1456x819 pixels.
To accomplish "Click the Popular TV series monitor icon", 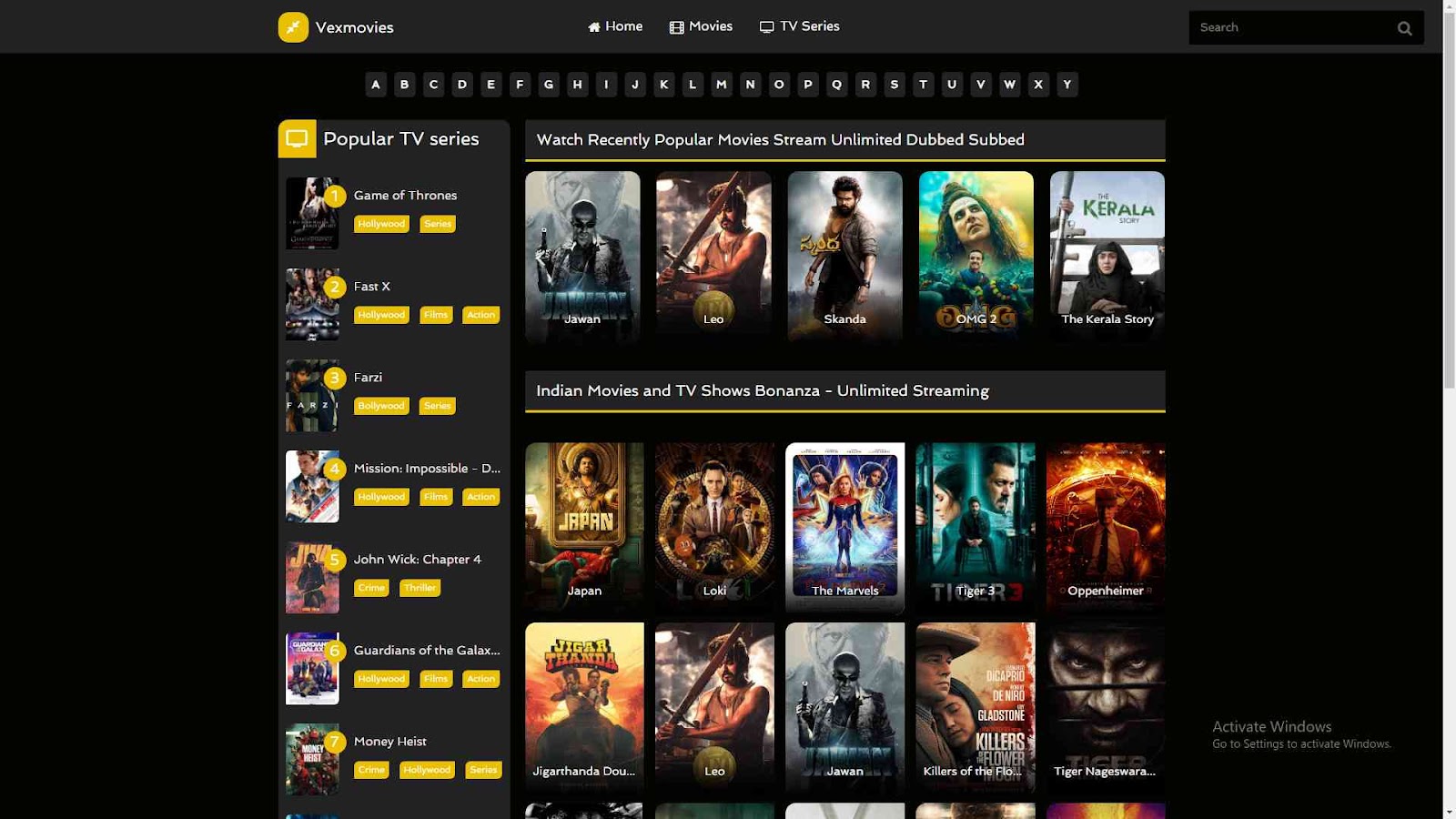I will (297, 139).
